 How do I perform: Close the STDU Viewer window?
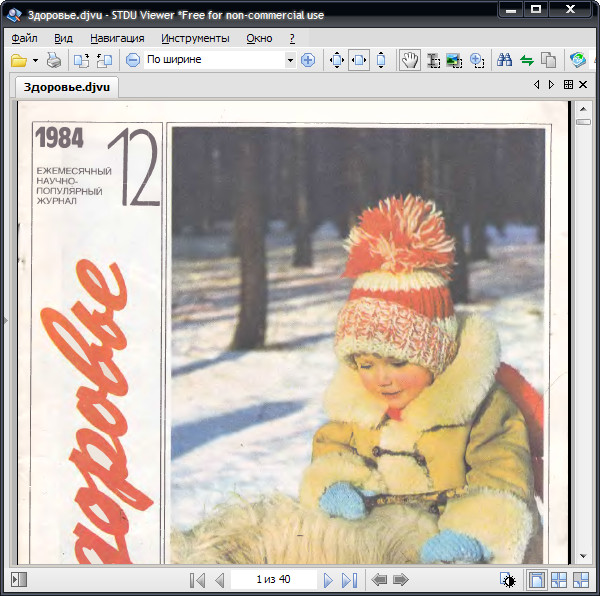(570, 9)
